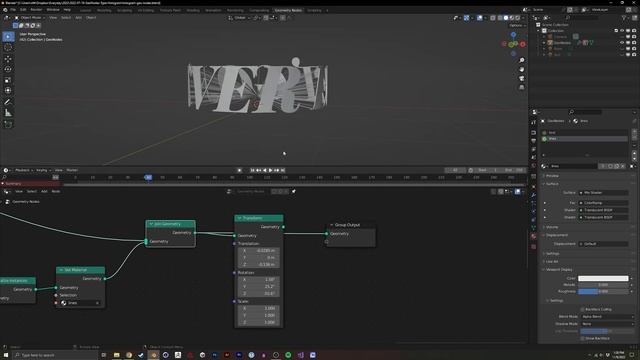Viewport: 640px width, 360px height.
Task: Open the Shadow Mode None dropdown
Action: pyautogui.click(x=608, y=324)
